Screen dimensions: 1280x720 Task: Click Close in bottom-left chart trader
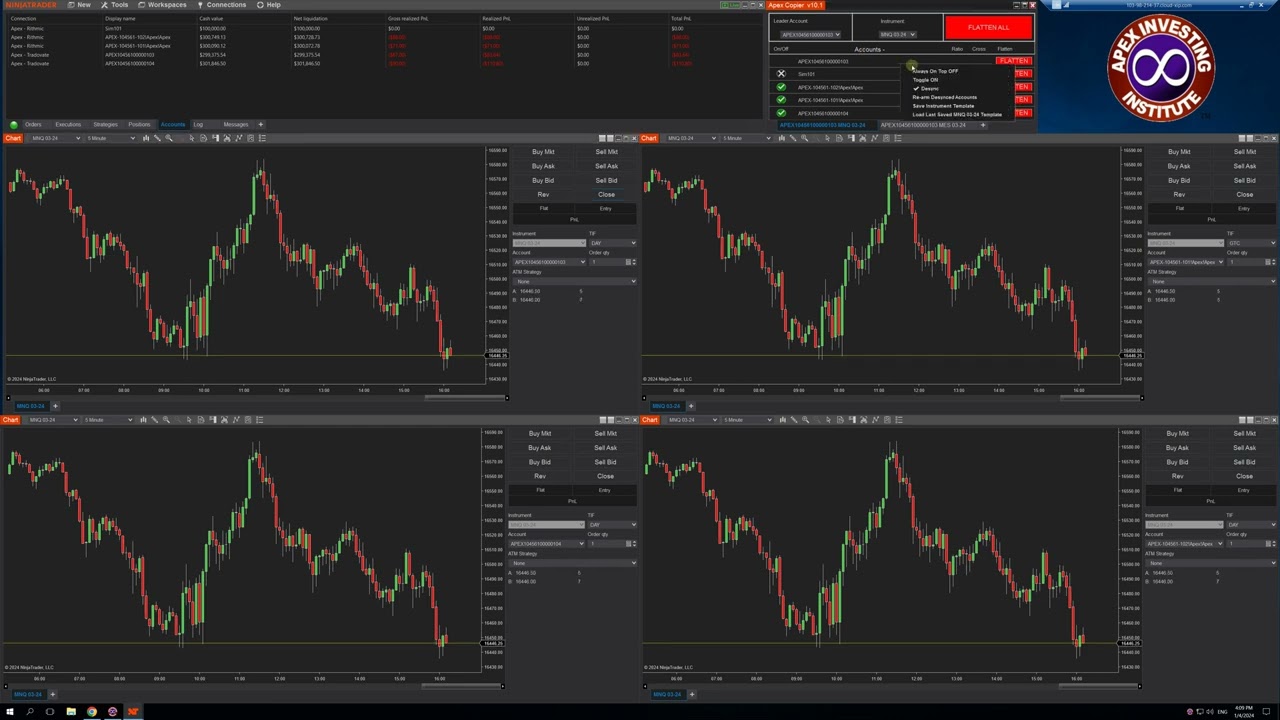605,476
